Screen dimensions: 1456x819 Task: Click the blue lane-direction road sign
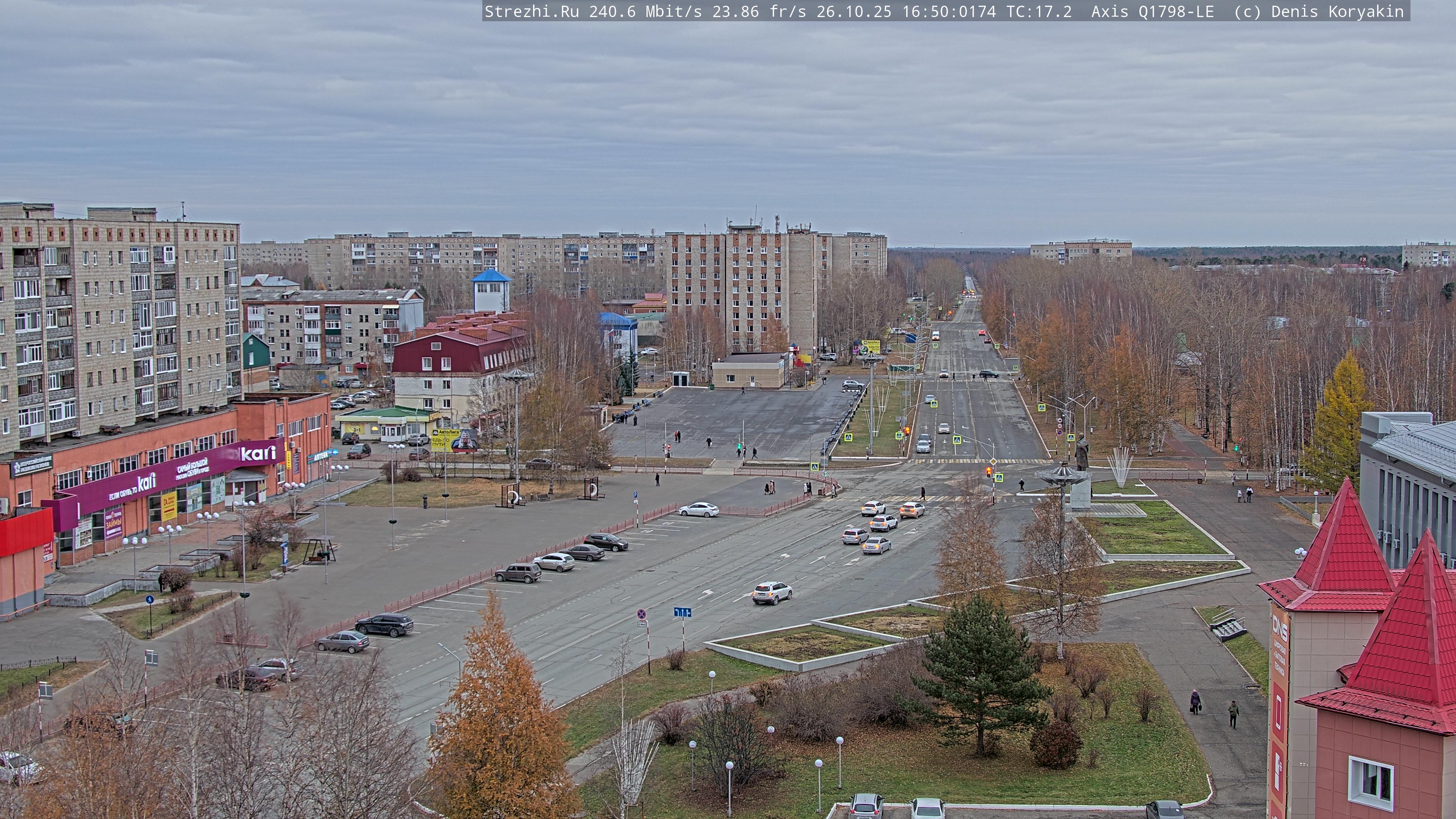click(x=682, y=612)
